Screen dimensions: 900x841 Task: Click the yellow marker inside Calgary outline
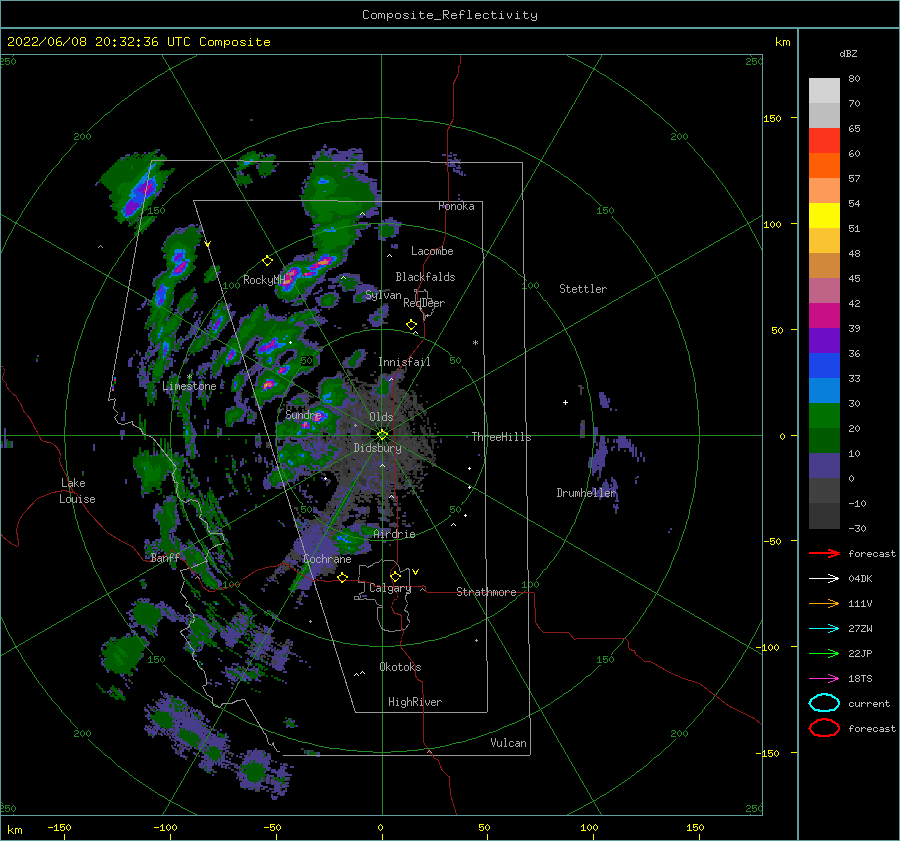[395, 576]
